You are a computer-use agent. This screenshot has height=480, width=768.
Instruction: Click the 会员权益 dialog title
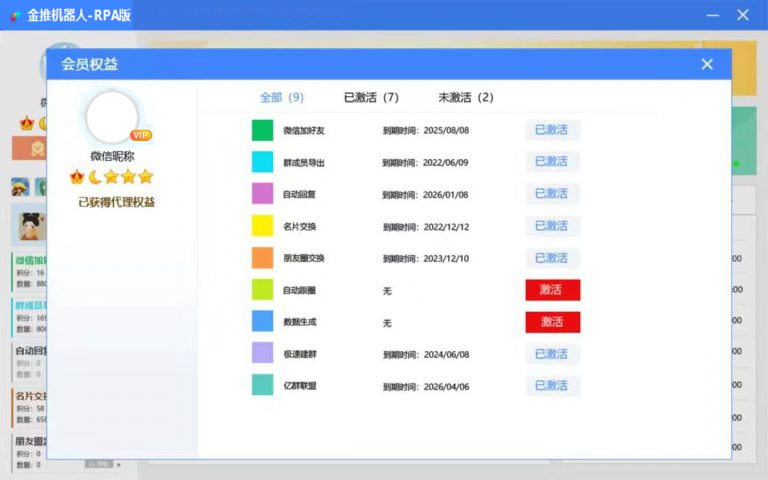point(89,64)
